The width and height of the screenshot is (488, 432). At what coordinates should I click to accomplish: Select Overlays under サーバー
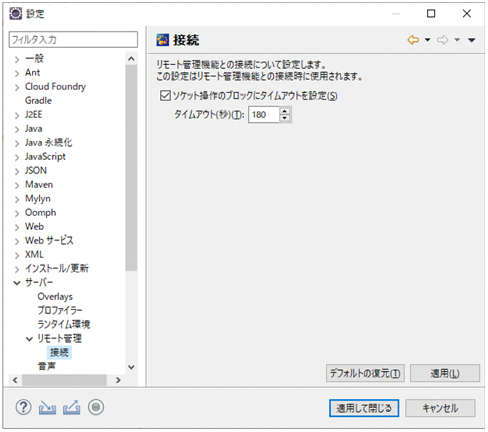[55, 296]
